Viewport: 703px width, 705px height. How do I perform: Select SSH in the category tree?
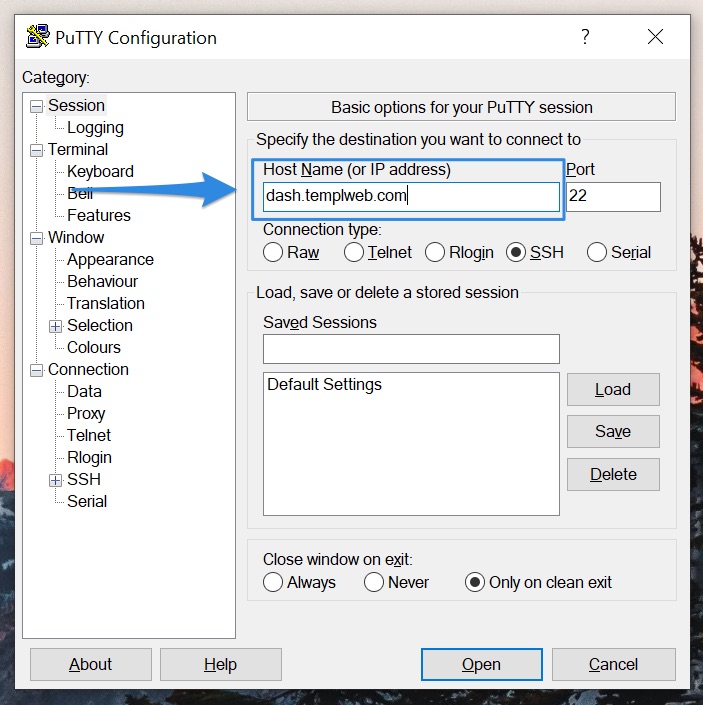[x=84, y=479]
